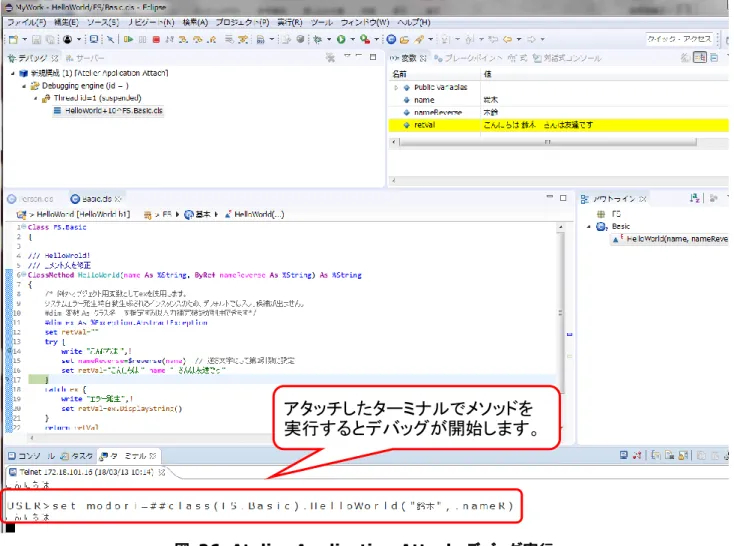Click the Step Over icon
This screenshot has width=734, height=546.
pyautogui.click(x=198, y=40)
